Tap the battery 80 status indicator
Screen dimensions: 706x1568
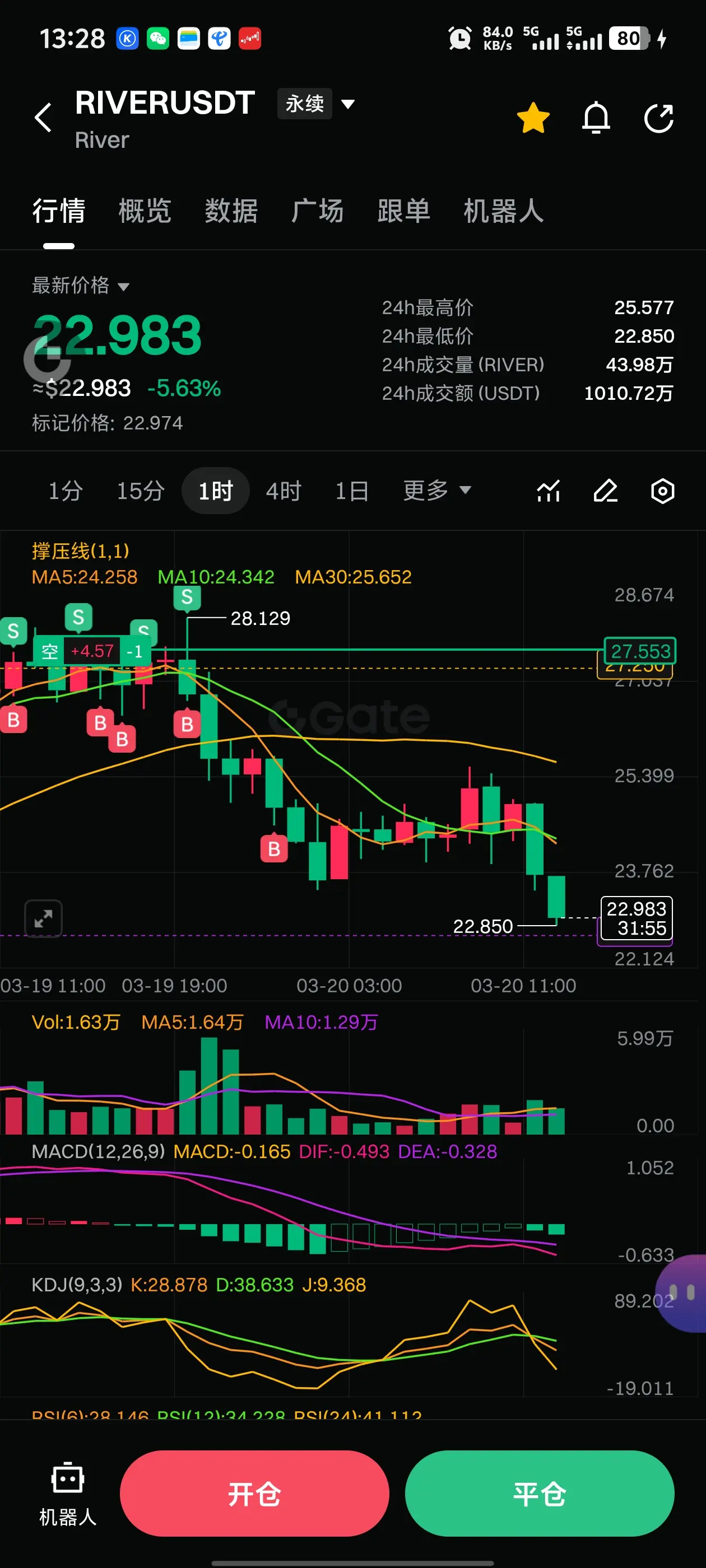[630, 38]
